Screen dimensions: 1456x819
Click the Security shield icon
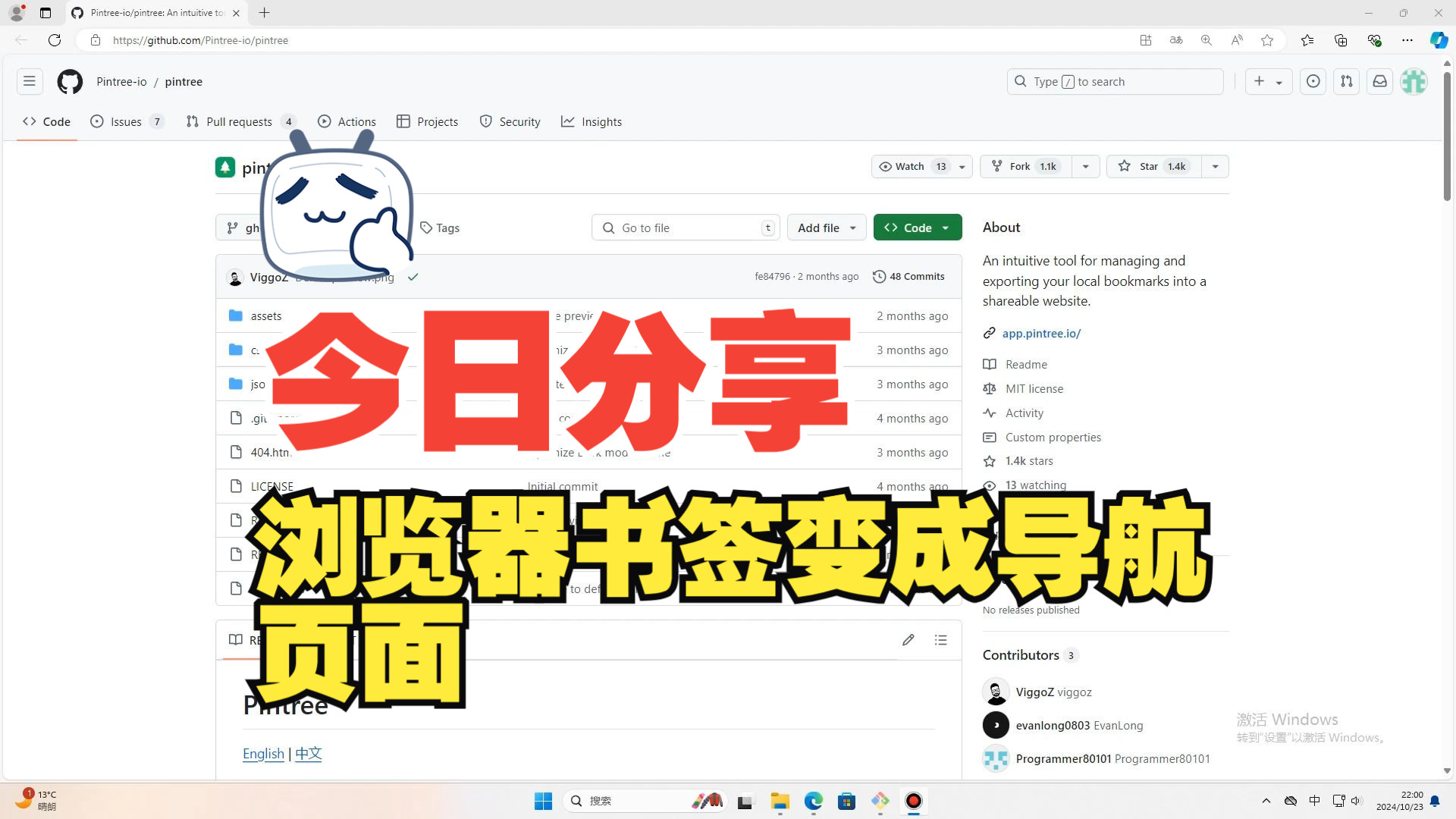point(485,121)
